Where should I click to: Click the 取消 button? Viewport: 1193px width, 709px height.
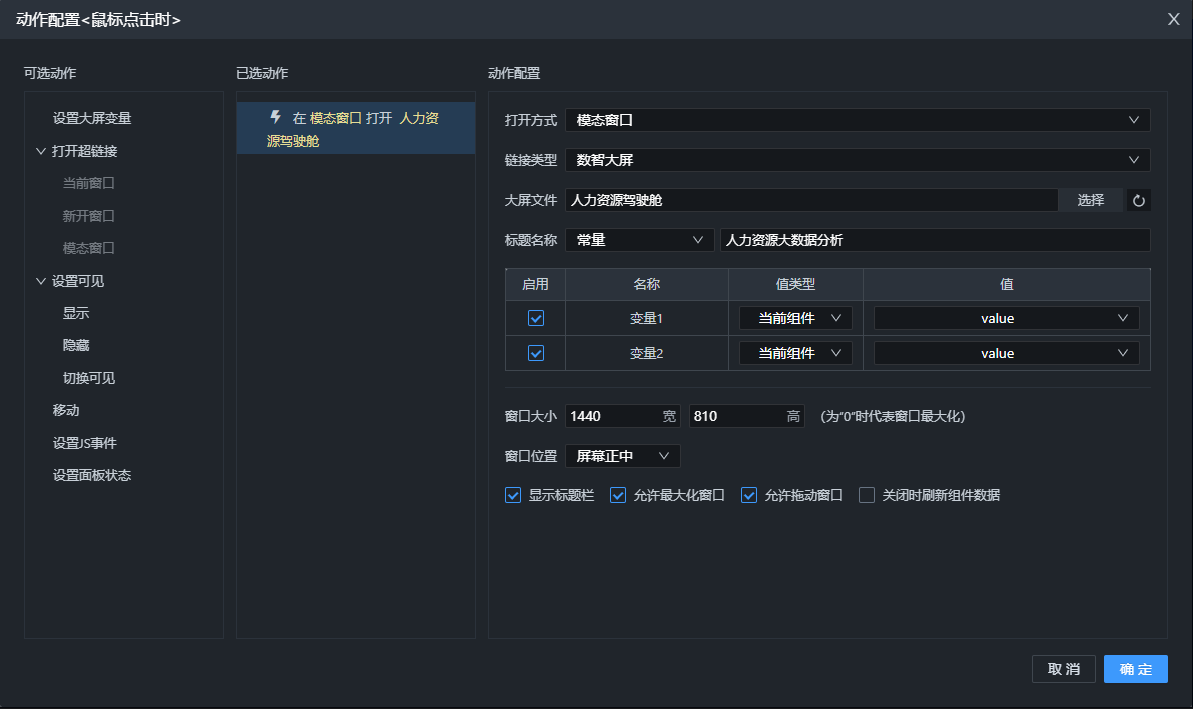[1063, 669]
